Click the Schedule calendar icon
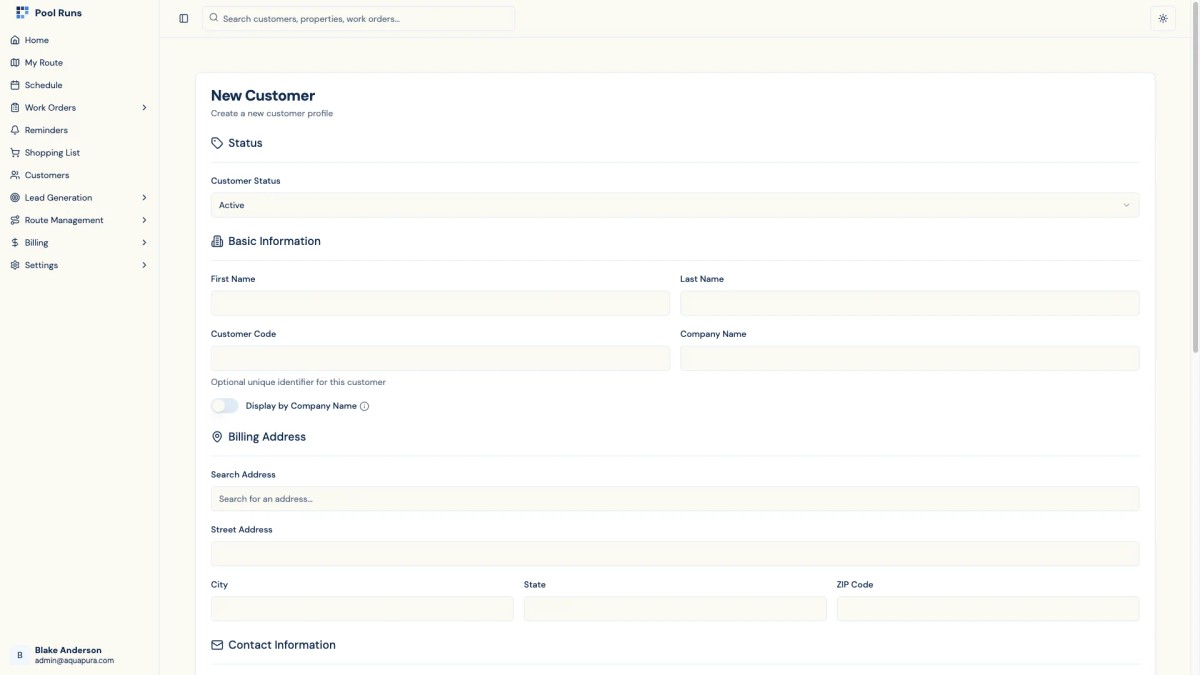Screen dimensions: 1200x675 [x=15, y=85]
